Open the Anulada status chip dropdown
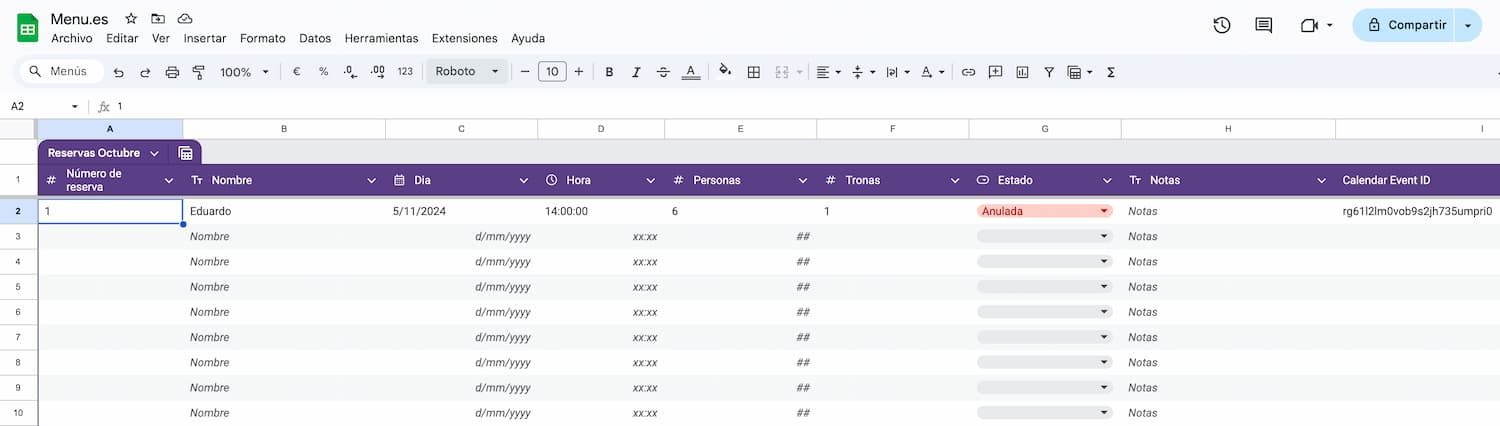This screenshot has height=426, width=1500. (1104, 211)
